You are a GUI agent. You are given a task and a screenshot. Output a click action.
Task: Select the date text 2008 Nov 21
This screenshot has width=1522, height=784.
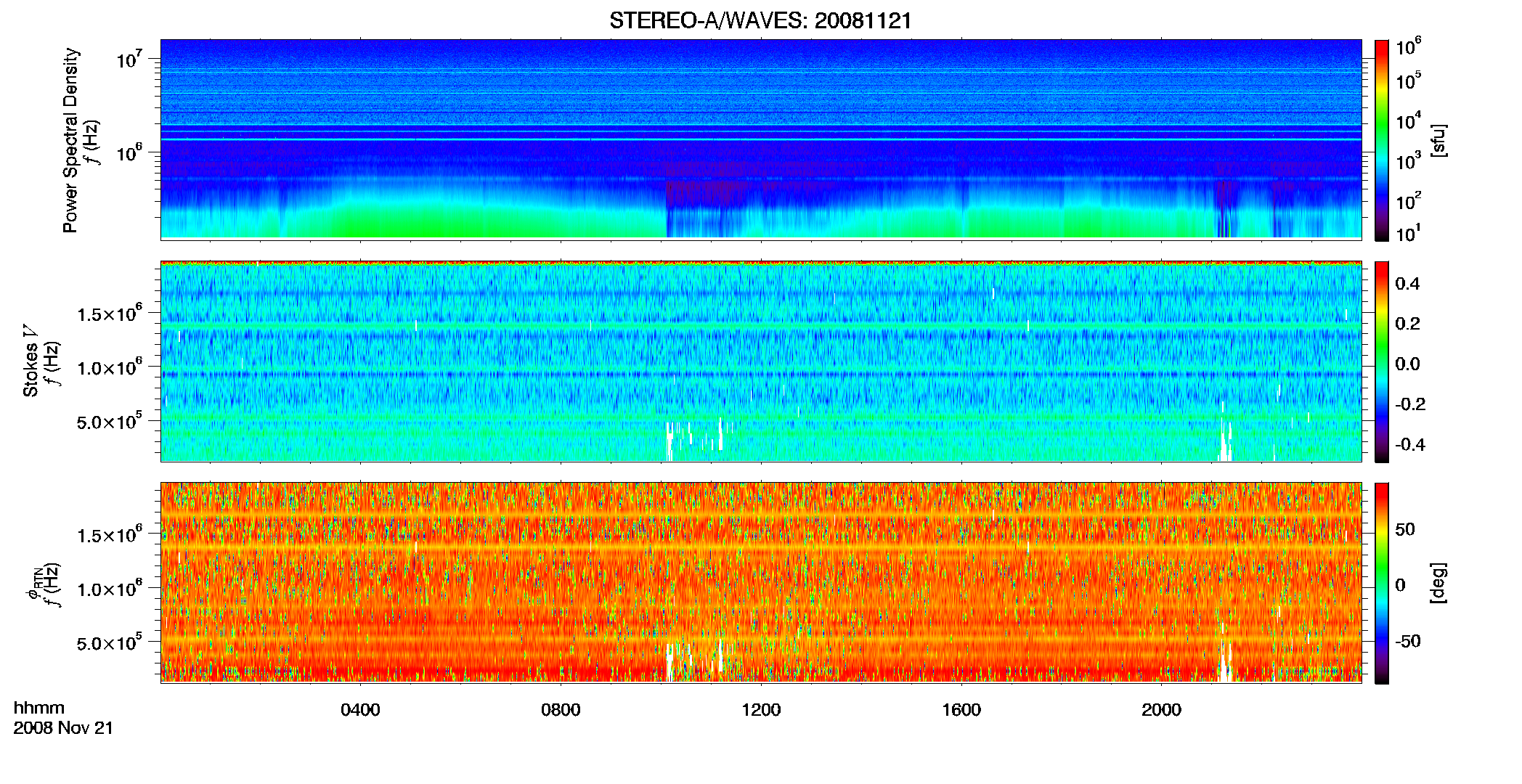point(63,728)
